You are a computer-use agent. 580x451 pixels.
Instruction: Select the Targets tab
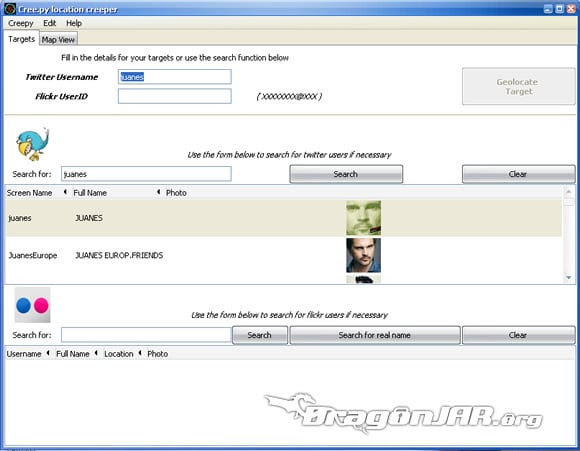(x=21, y=39)
